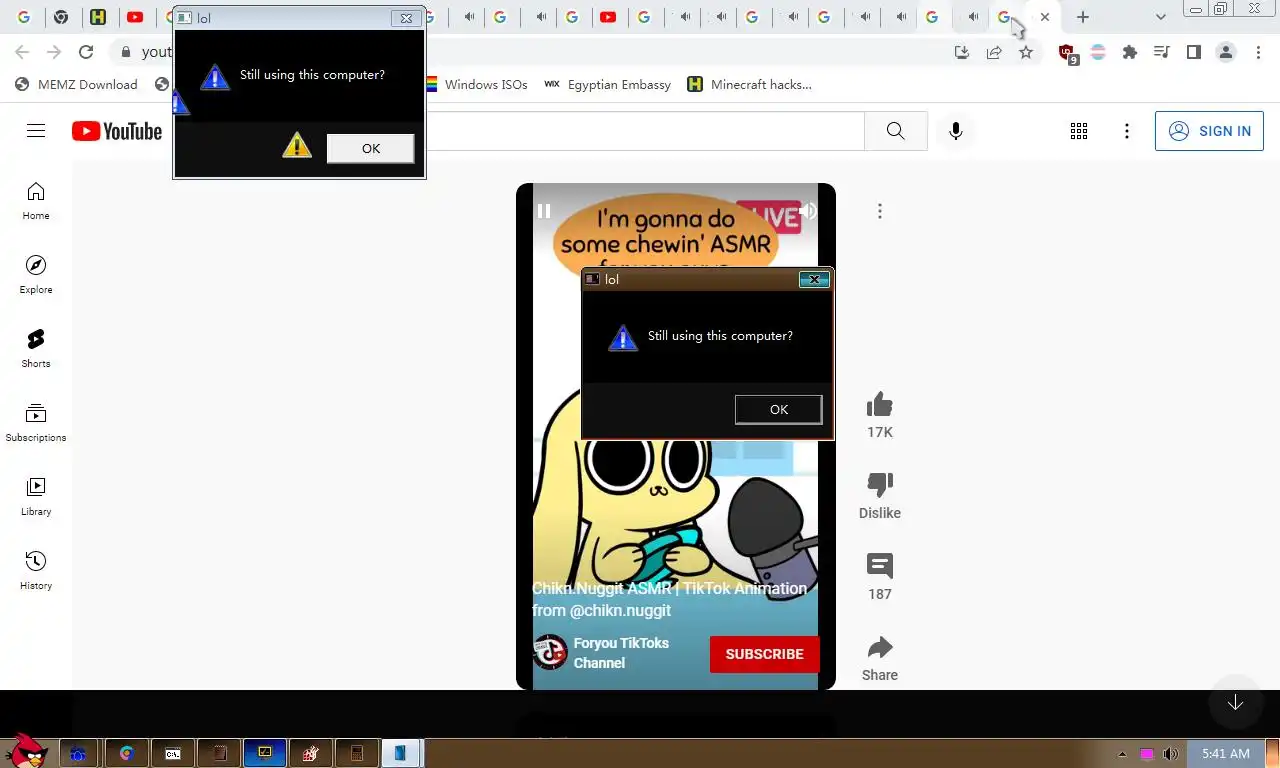Open the Egyptian Embassy bookmark
The height and width of the screenshot is (768, 1280).
[x=607, y=84]
